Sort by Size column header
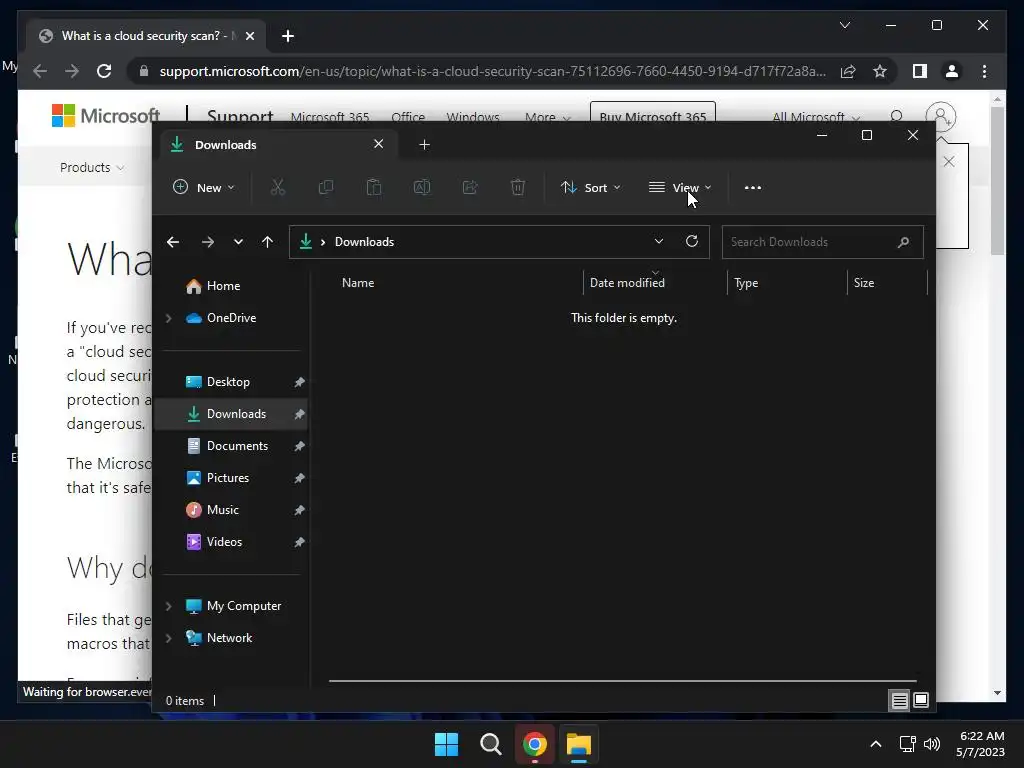The image size is (1024, 768). (887, 283)
